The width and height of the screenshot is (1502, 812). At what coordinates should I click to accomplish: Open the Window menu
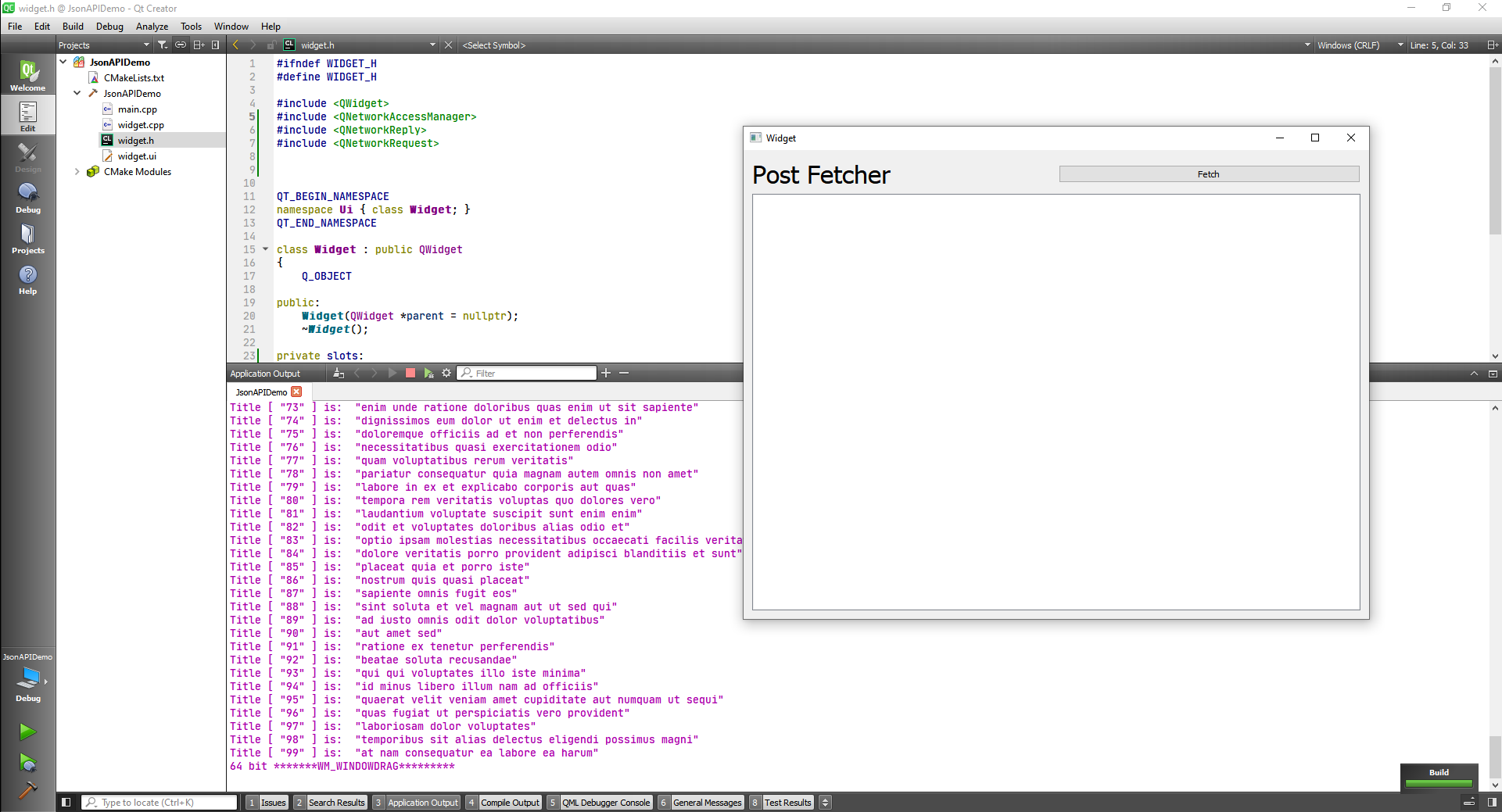point(231,26)
